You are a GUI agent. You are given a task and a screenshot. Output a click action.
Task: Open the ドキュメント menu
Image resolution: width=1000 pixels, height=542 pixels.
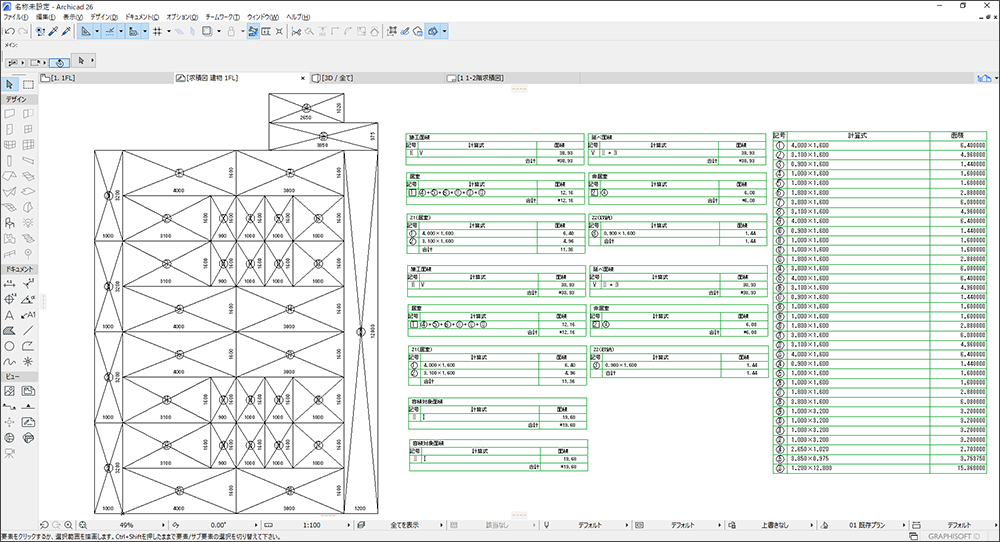coord(142,17)
